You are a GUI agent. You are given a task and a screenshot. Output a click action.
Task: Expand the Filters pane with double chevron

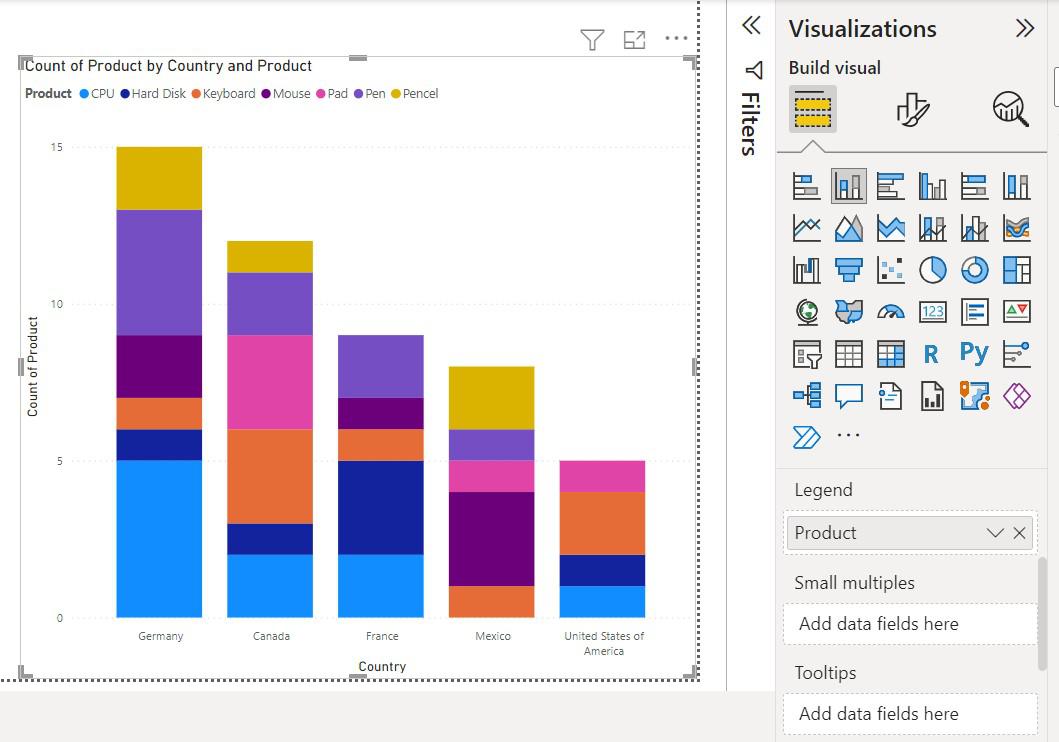tap(751, 26)
